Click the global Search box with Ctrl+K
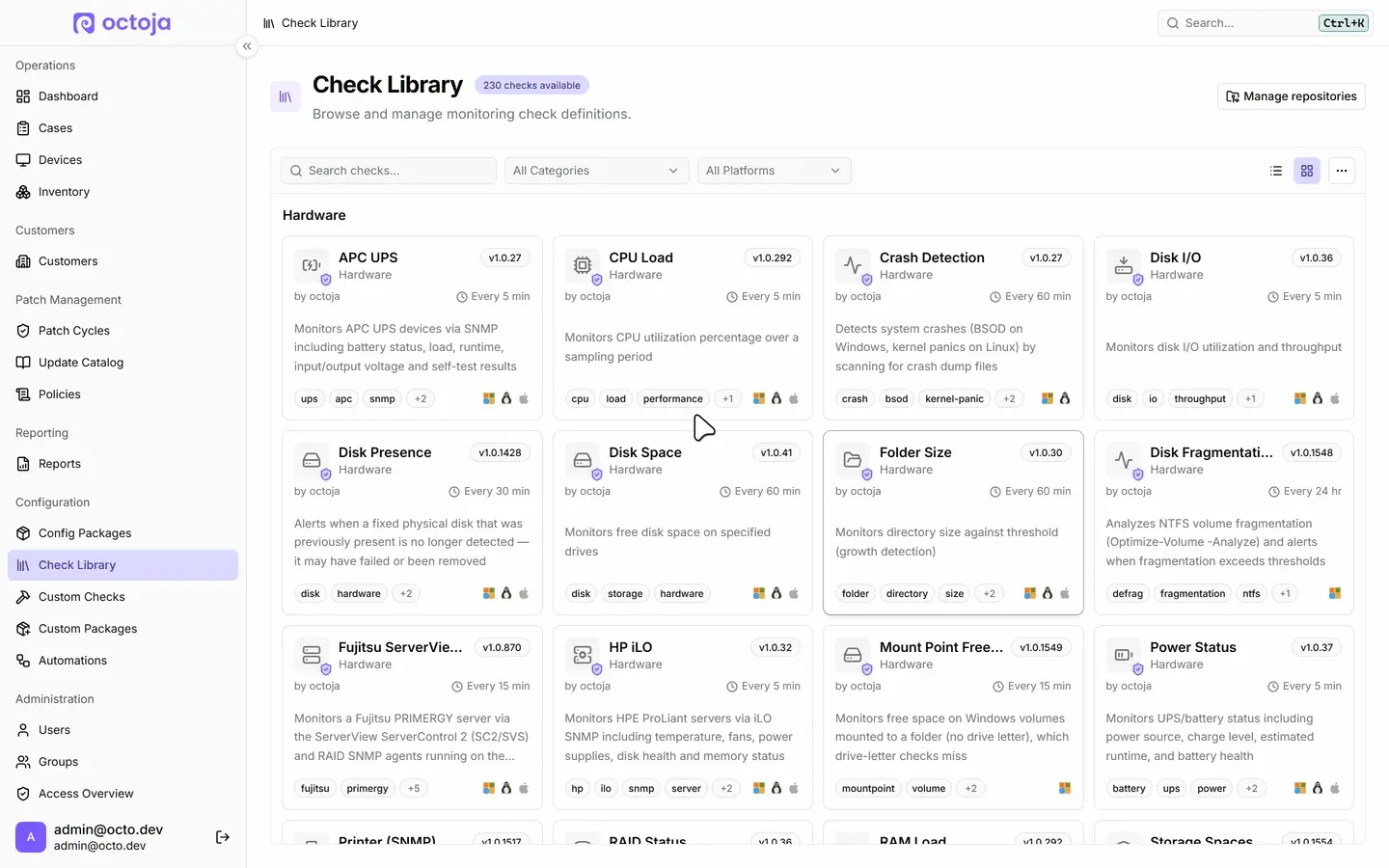The image size is (1389, 868). click(1266, 23)
